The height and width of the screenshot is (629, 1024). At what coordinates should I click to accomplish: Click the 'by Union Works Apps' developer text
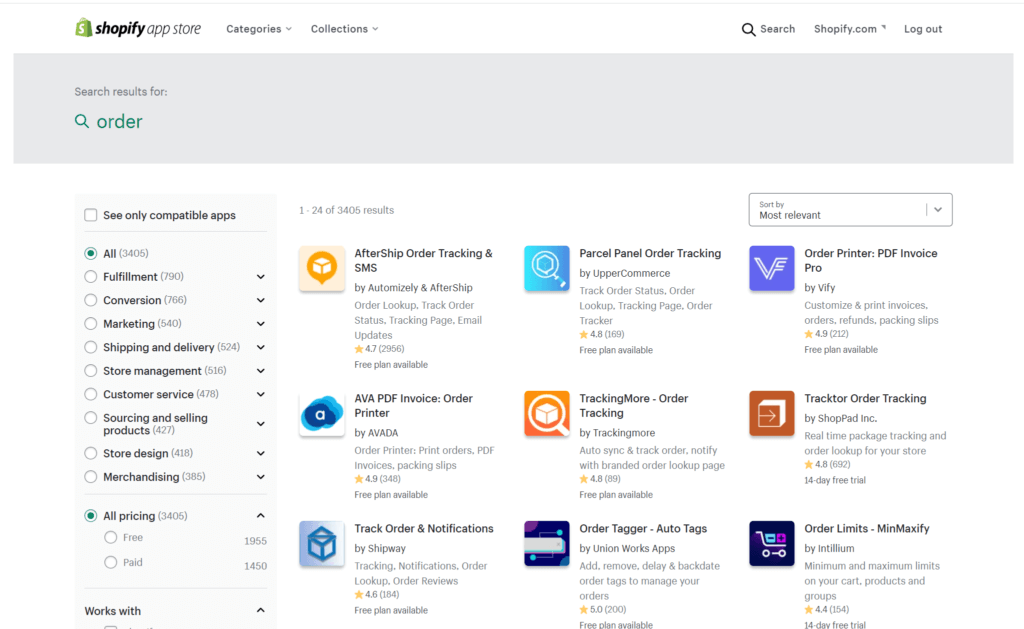click(627, 548)
